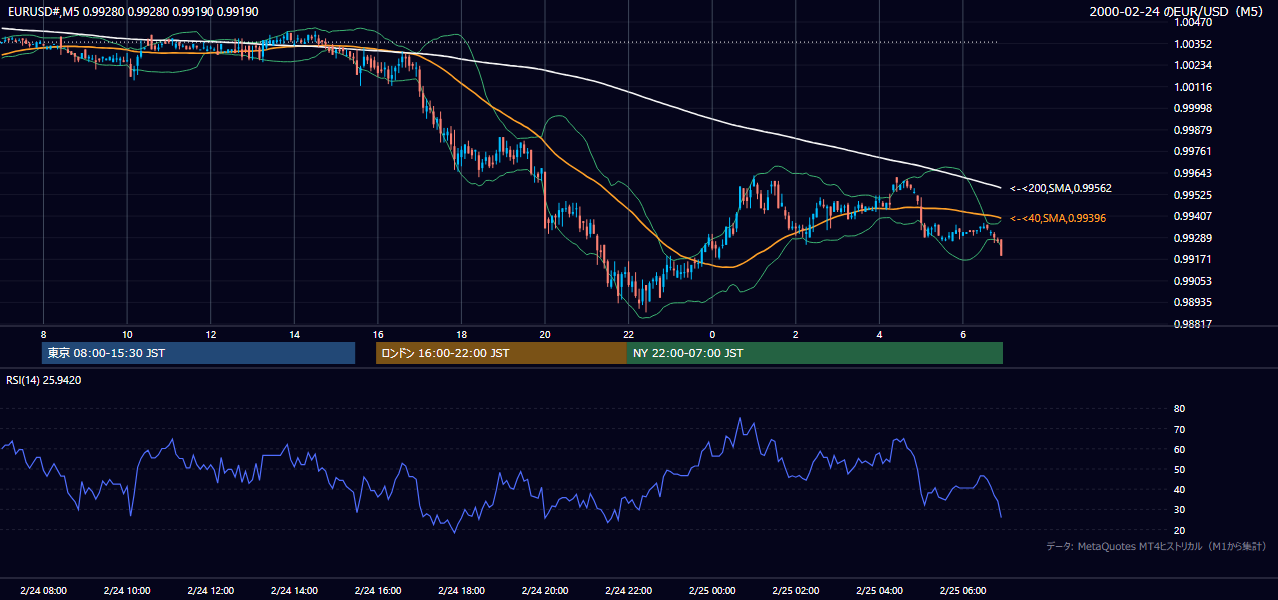
Task: Click RSI axis level 30
Action: pyautogui.click(x=1180, y=510)
